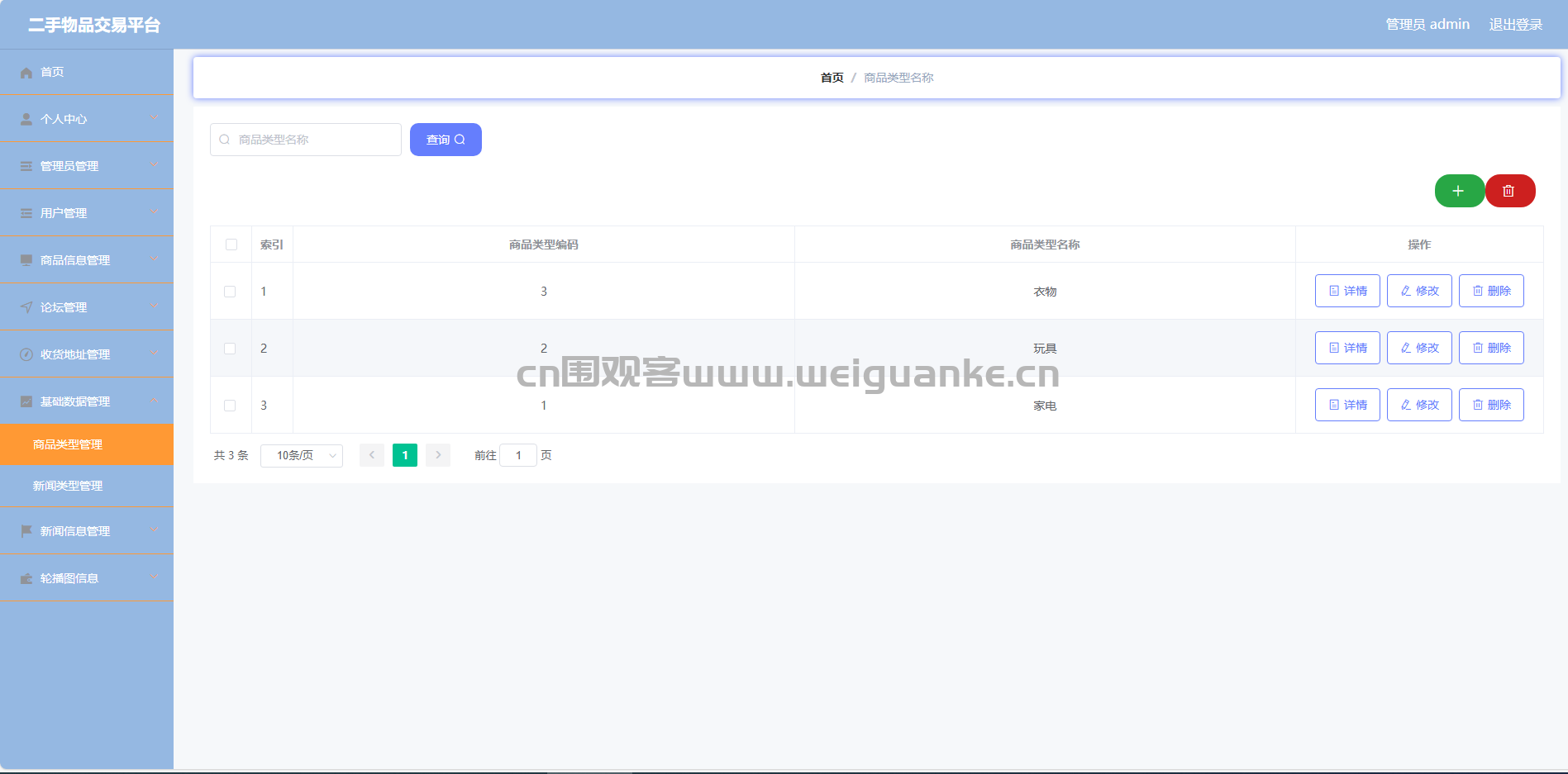
Task: Click 删除 button for row 衣物
Action: pyautogui.click(x=1491, y=291)
